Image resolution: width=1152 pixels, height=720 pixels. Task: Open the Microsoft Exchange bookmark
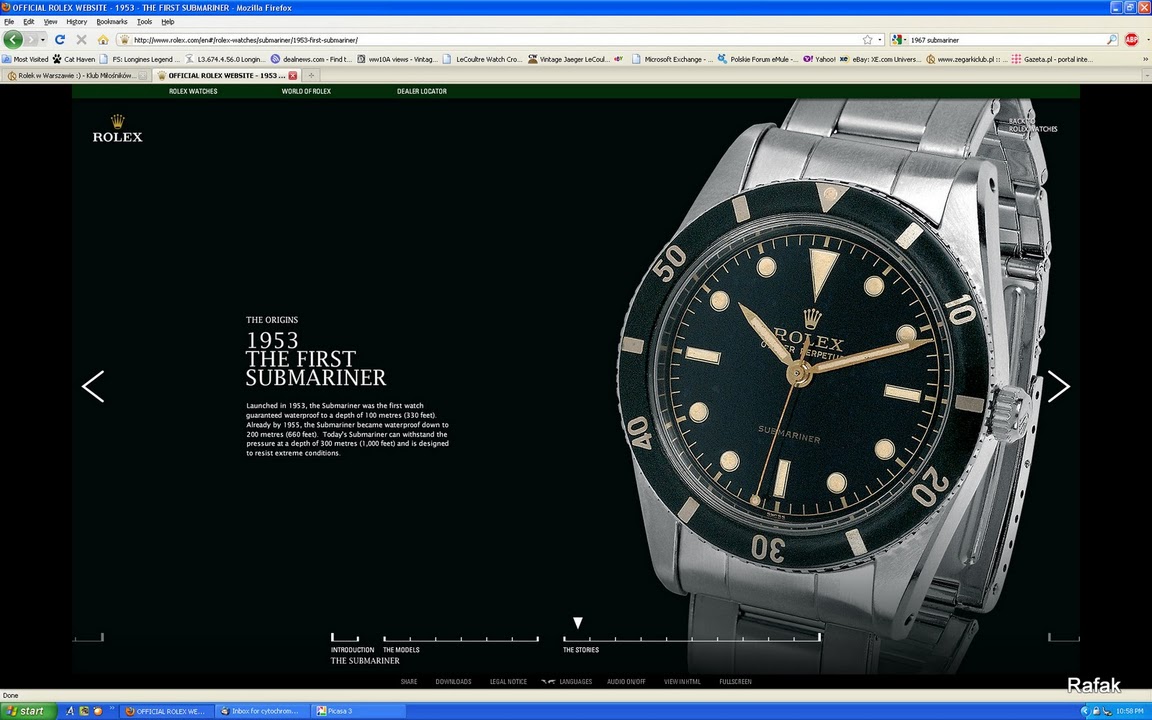[672, 60]
